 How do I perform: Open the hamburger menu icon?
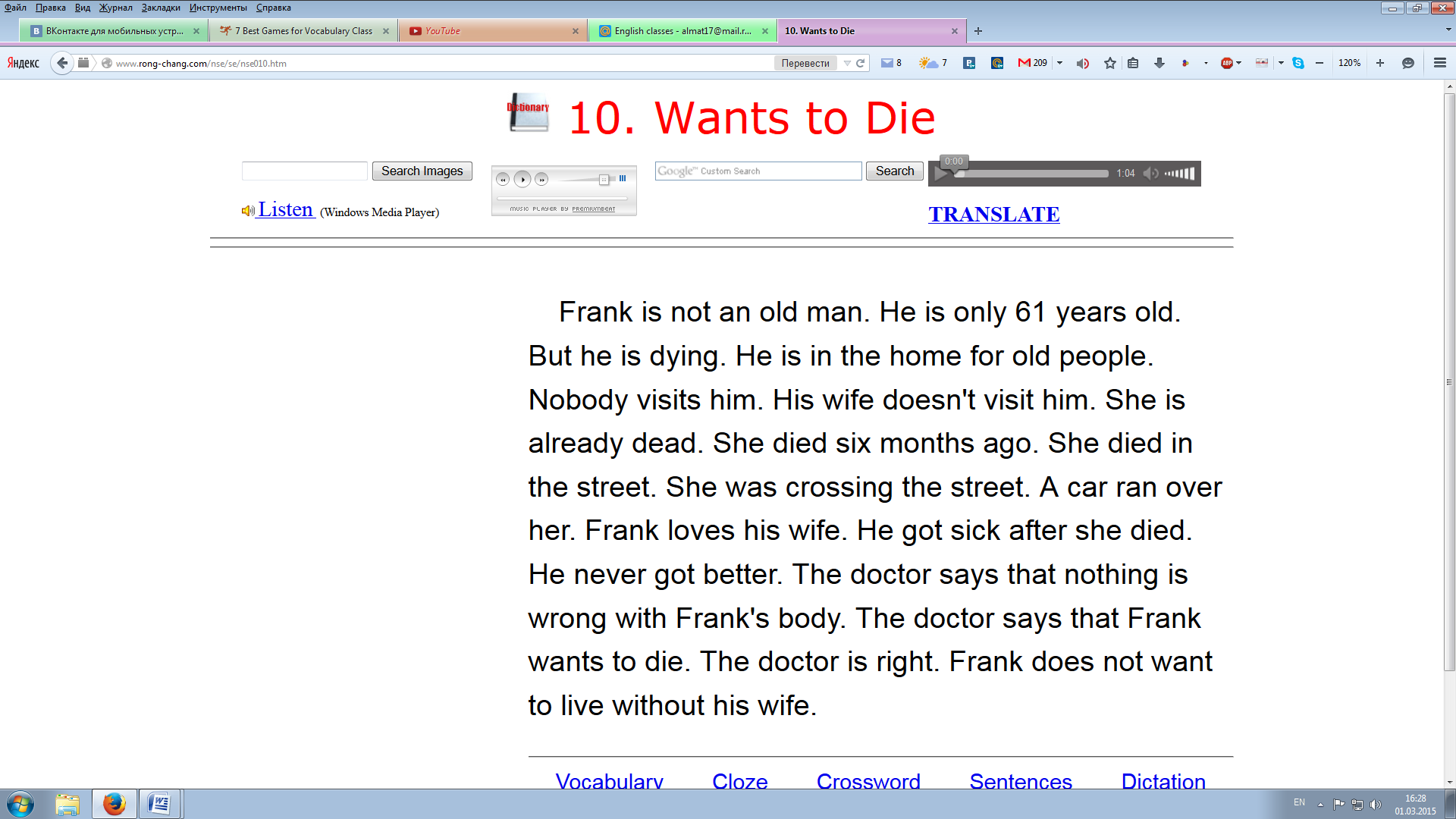[1439, 63]
